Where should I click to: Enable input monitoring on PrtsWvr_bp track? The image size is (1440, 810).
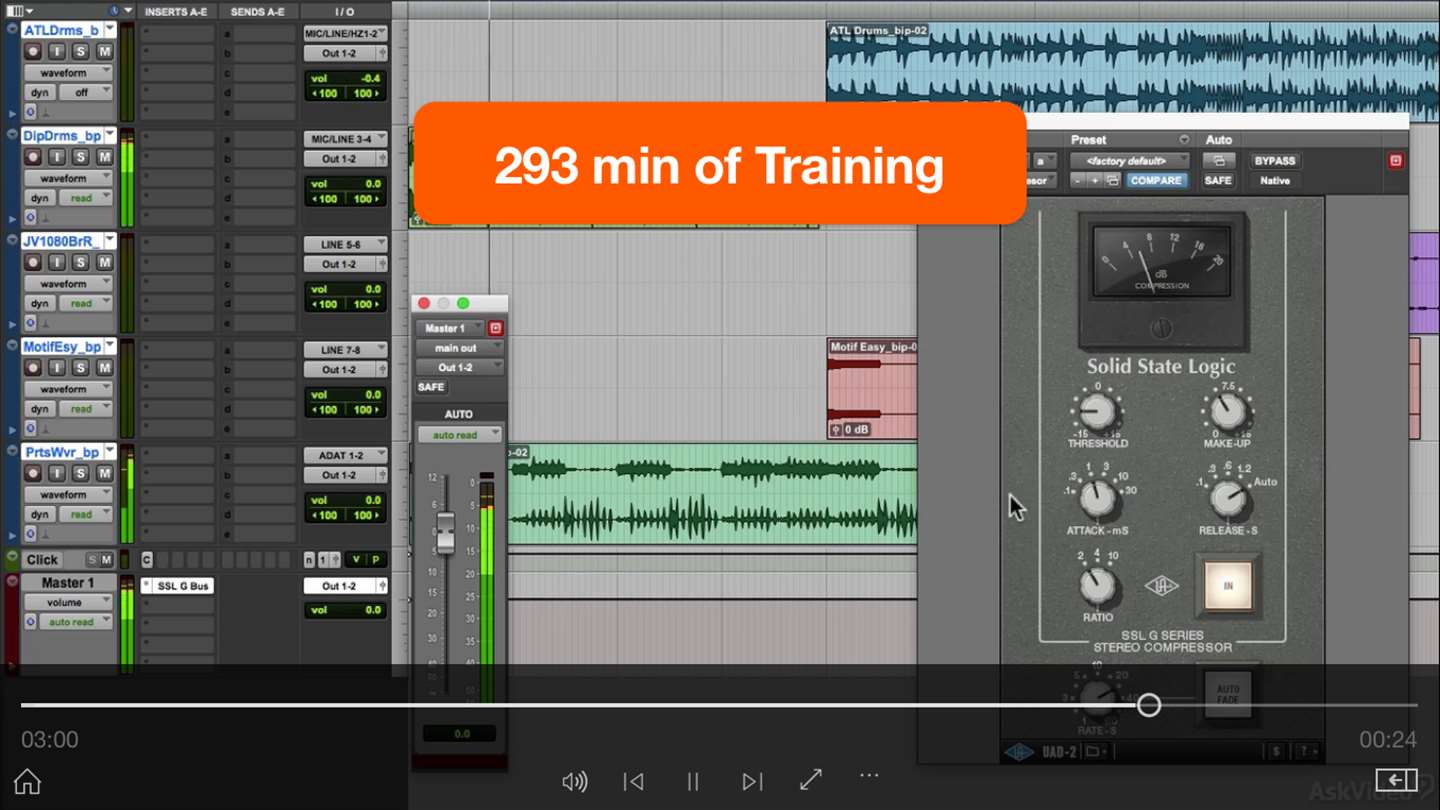[57, 473]
